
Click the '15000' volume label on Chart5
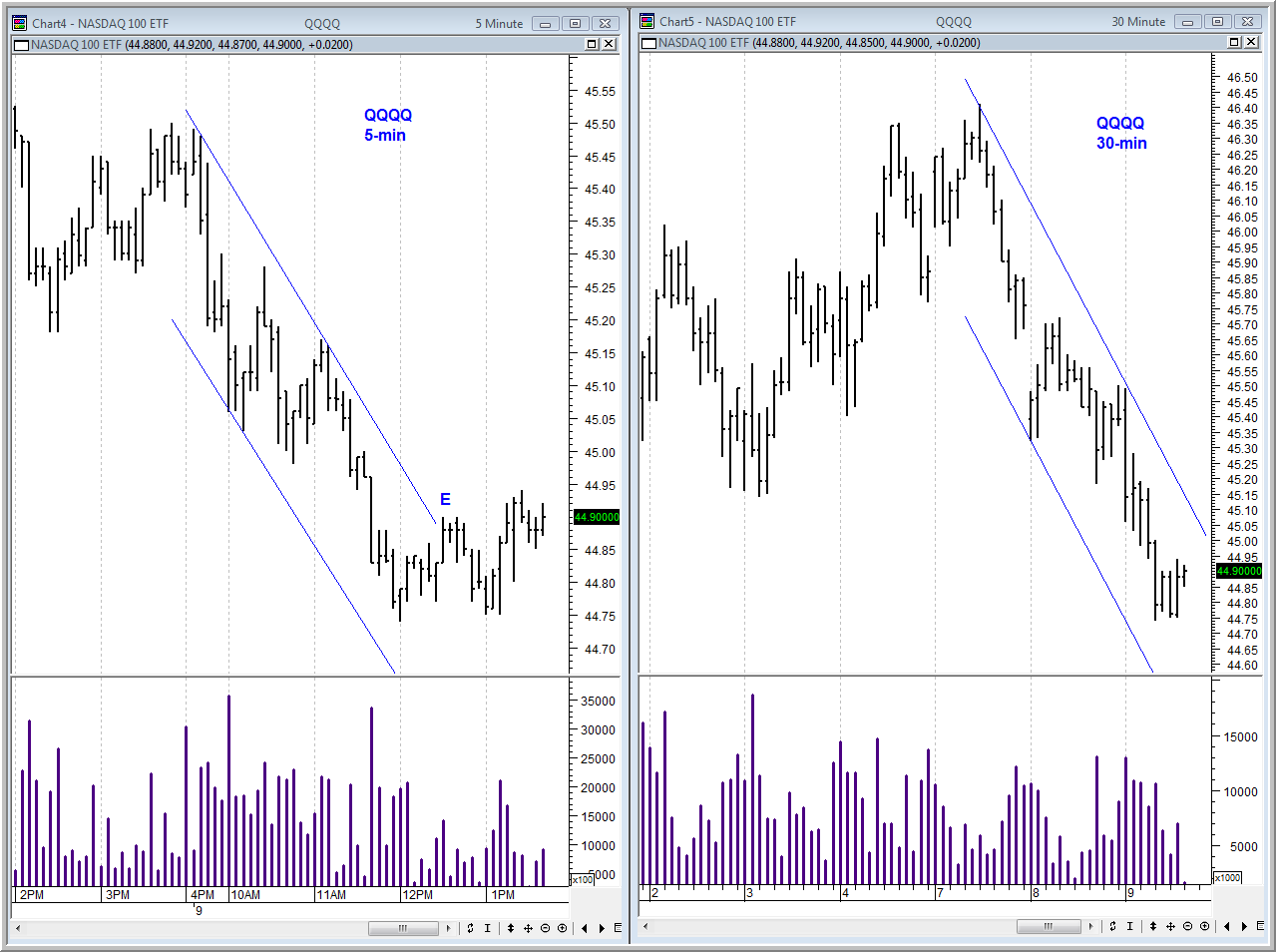1240,737
